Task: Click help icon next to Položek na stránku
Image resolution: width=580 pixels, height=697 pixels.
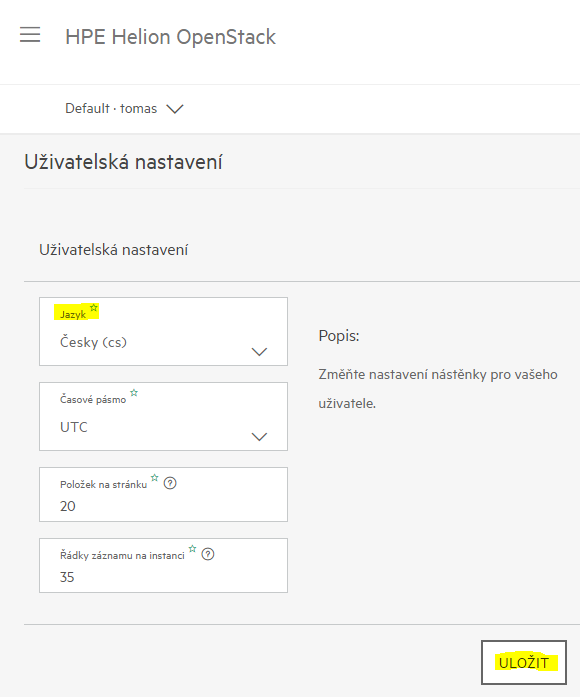Action: (170, 483)
